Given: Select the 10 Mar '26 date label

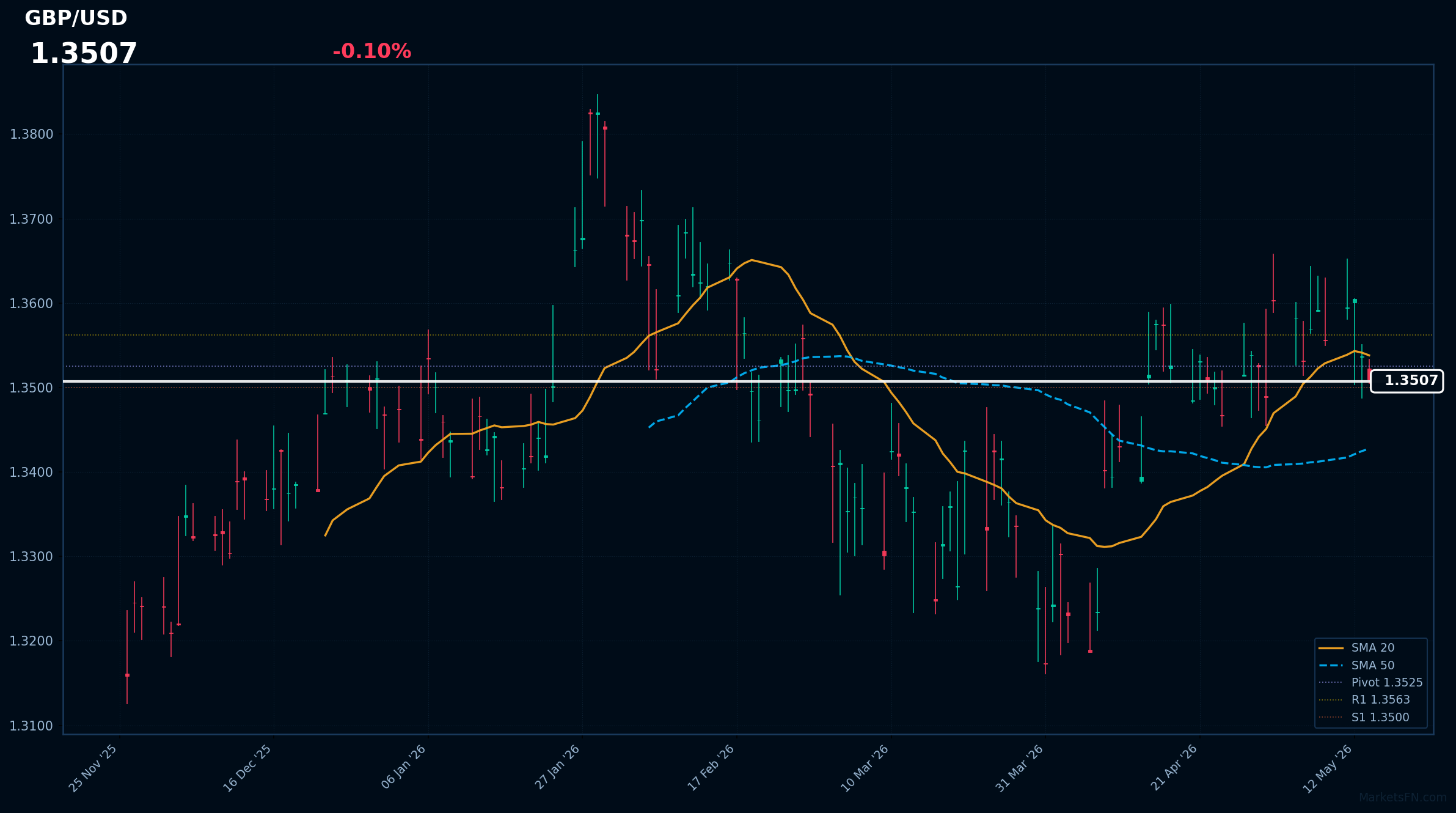Looking at the screenshot, I should [865, 768].
